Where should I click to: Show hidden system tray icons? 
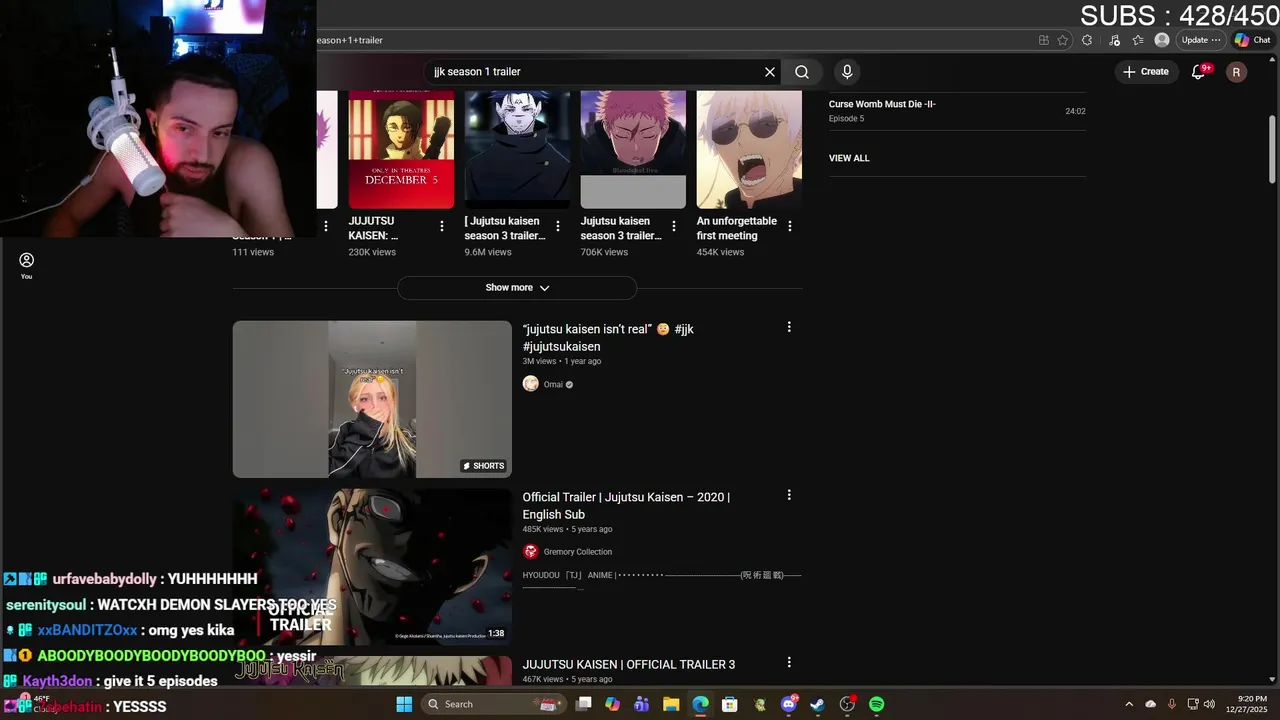pyautogui.click(x=1129, y=704)
